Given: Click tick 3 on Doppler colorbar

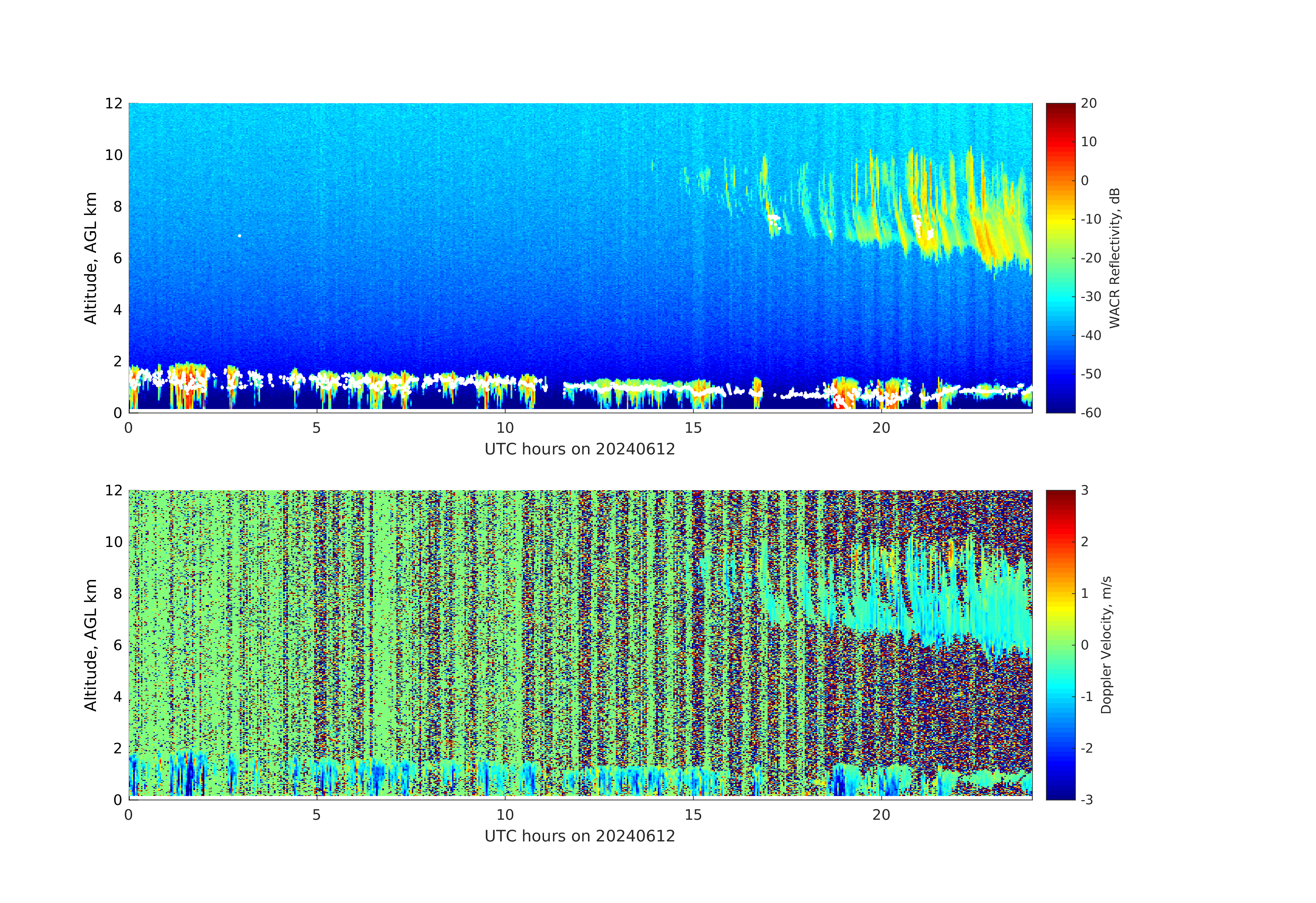Looking at the screenshot, I should tap(1084, 490).
